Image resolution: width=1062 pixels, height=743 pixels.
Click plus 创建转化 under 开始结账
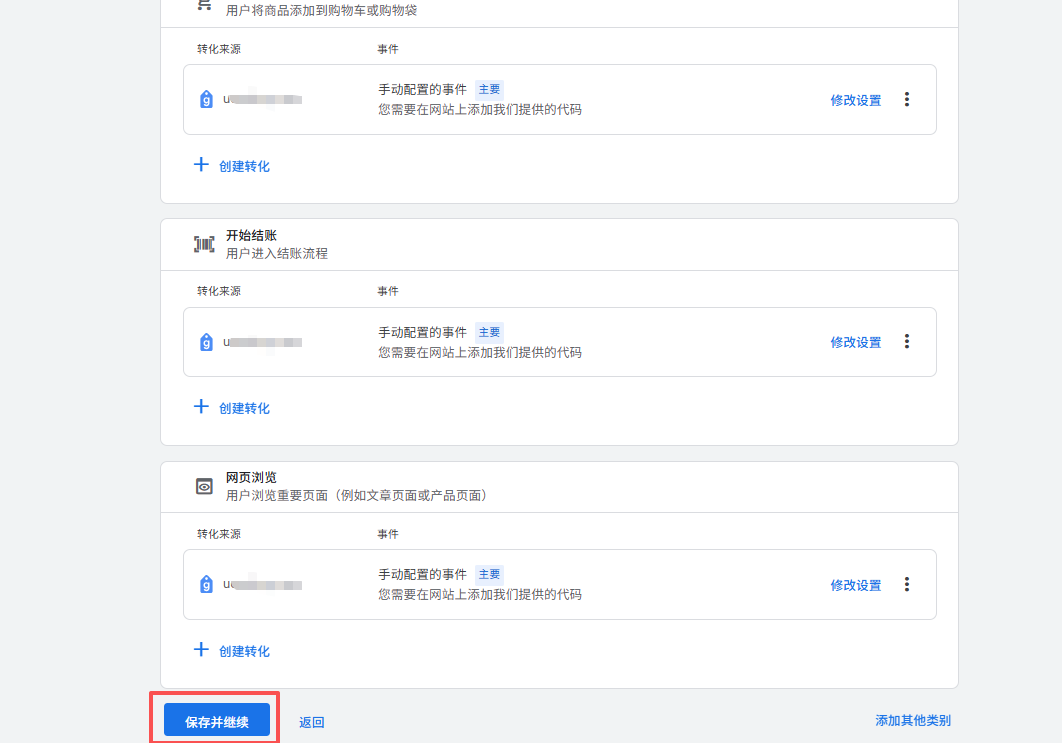[231, 408]
